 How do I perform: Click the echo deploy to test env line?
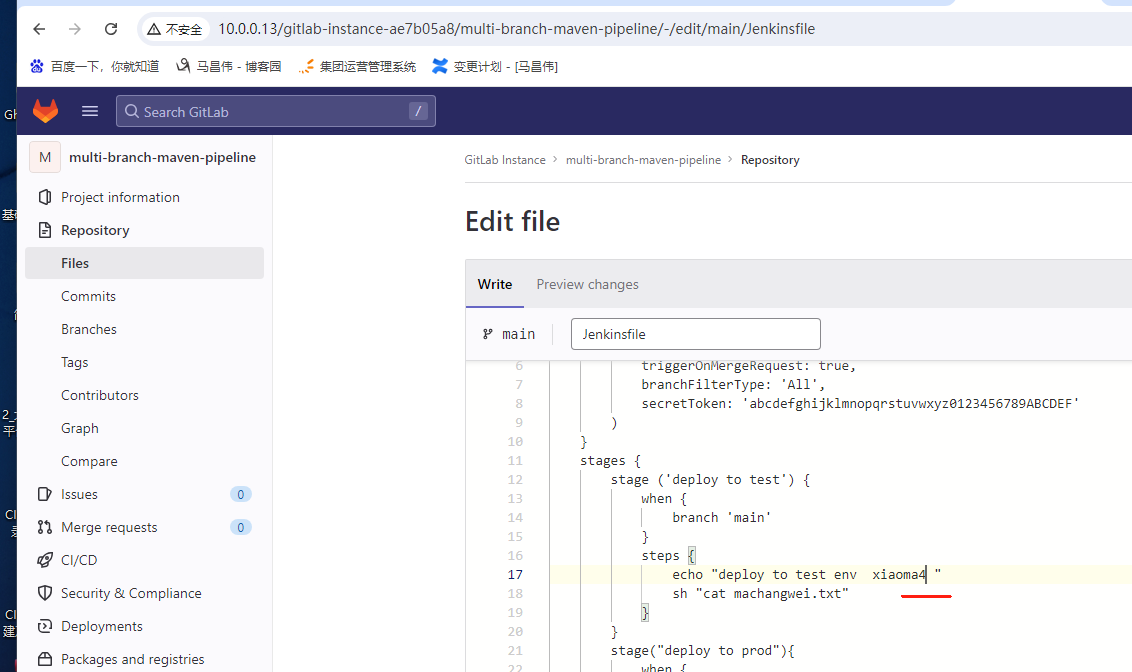[x=806, y=575]
